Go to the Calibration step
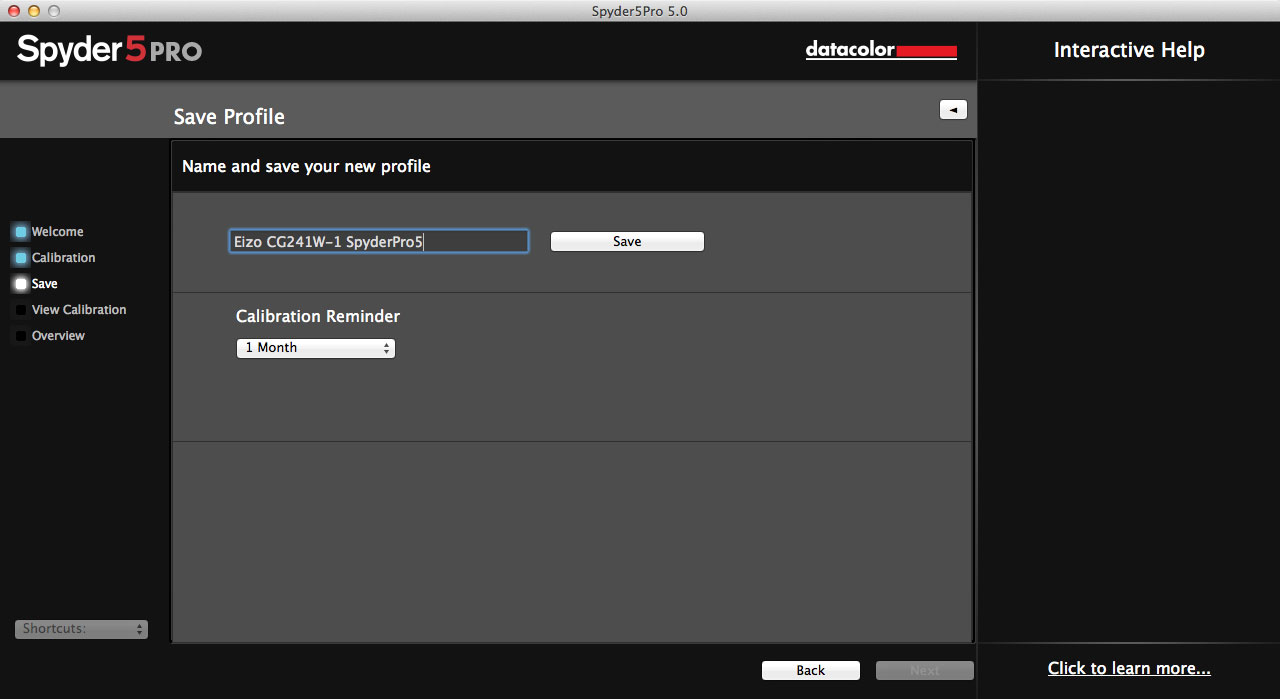 (x=63, y=258)
